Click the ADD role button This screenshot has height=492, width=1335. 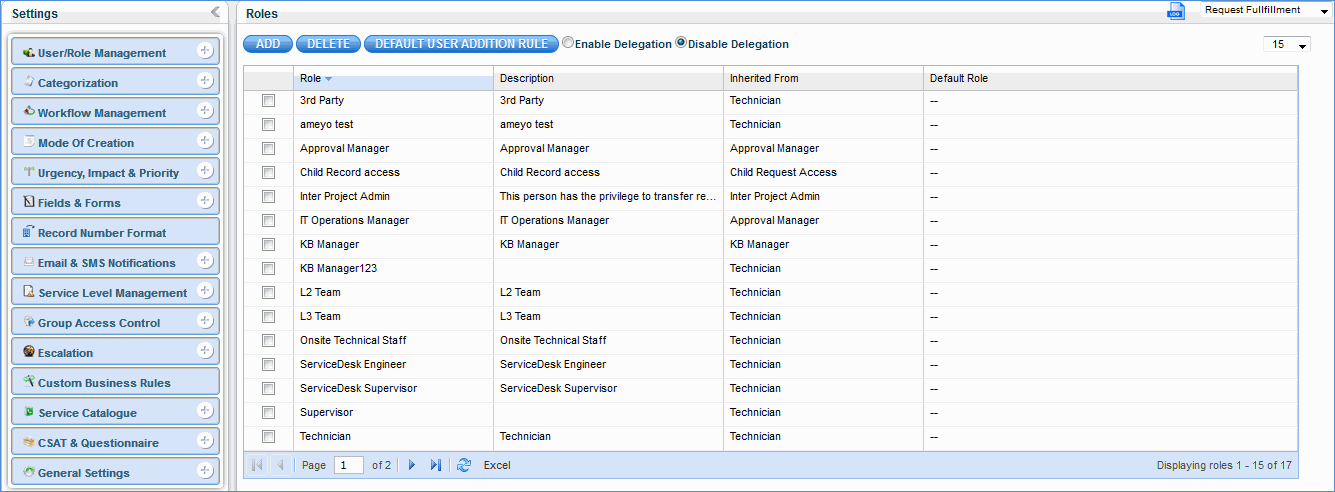268,44
